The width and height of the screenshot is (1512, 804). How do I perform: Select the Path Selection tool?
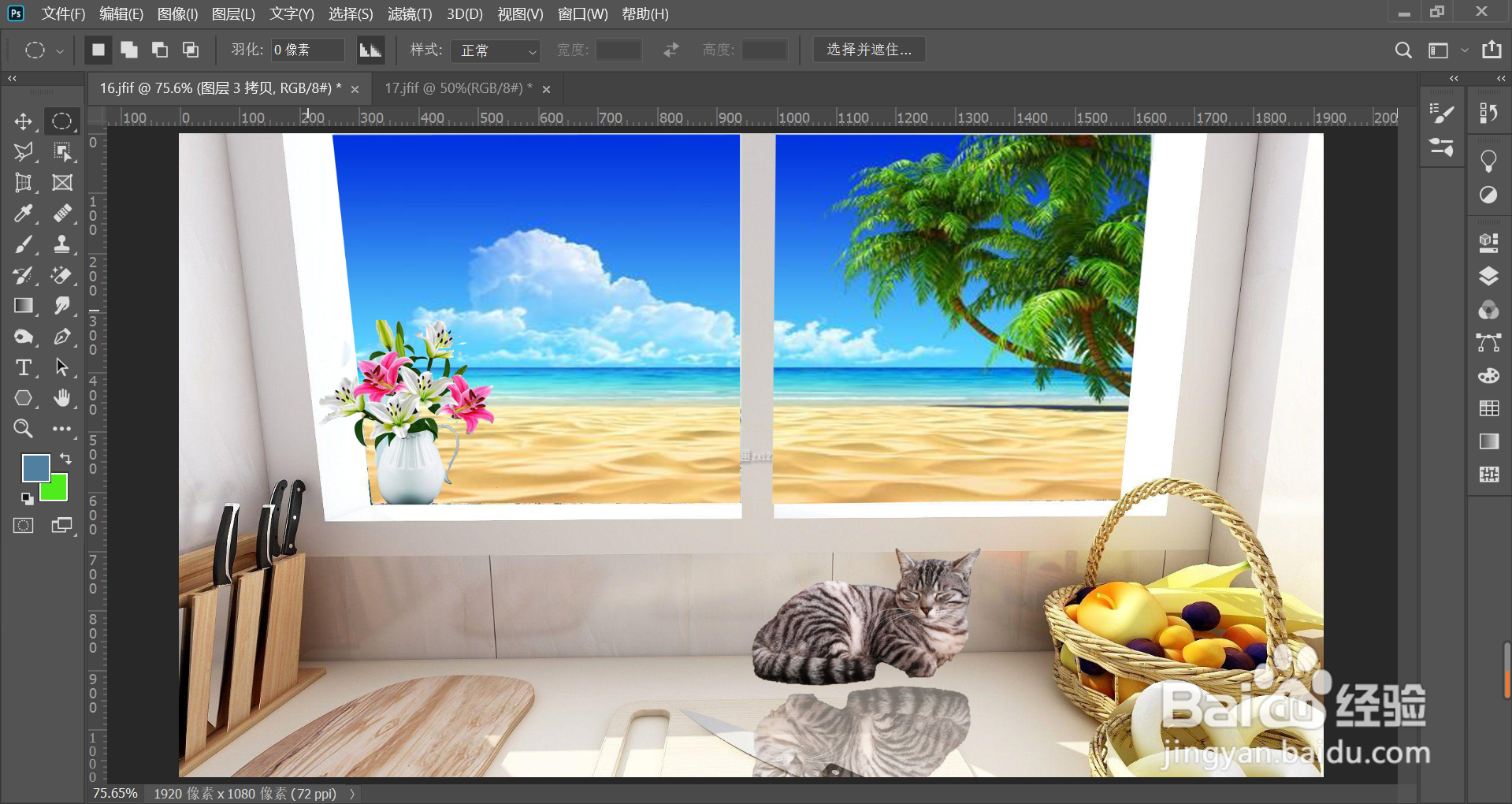pos(62,367)
